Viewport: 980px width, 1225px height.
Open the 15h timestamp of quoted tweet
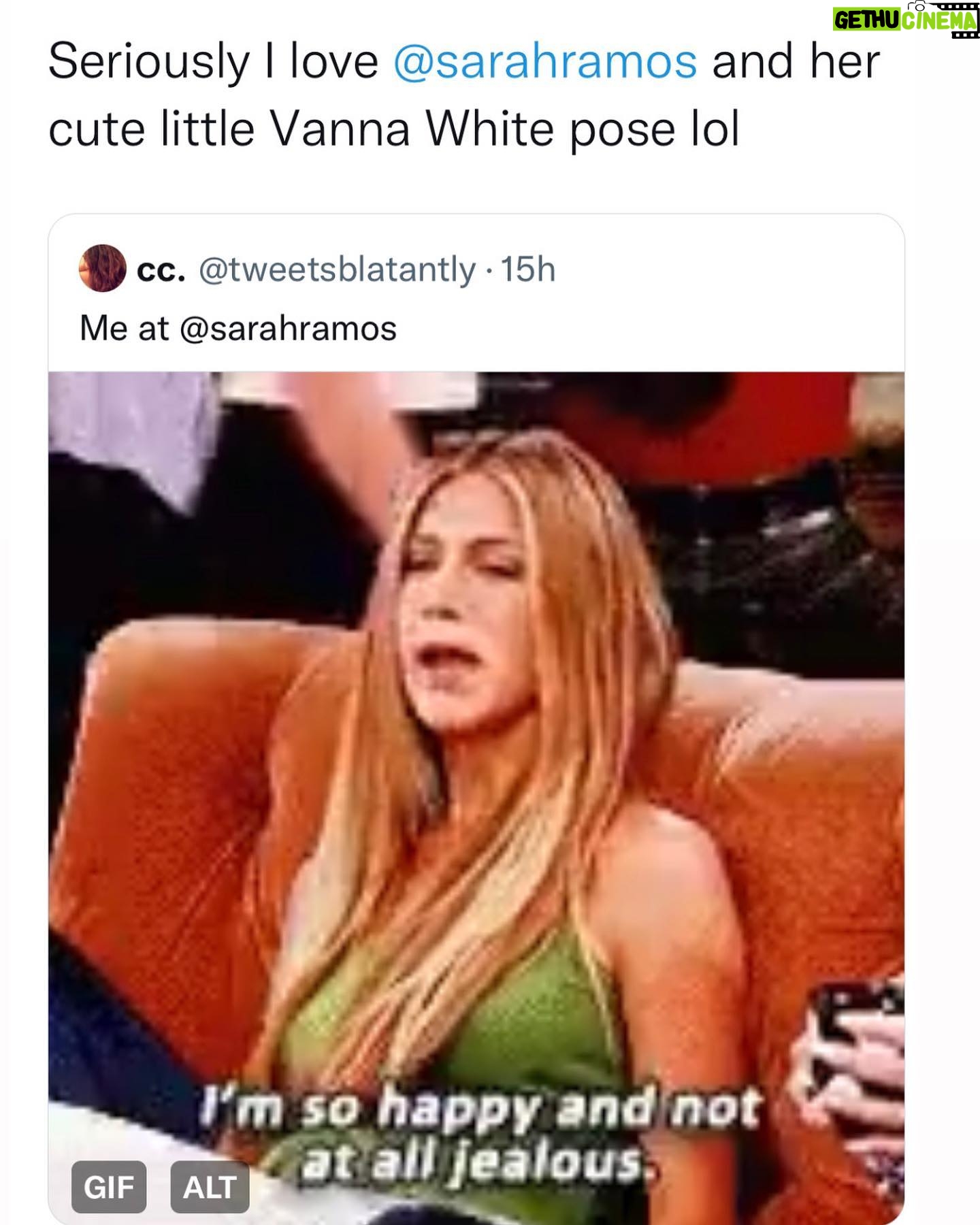(x=529, y=269)
